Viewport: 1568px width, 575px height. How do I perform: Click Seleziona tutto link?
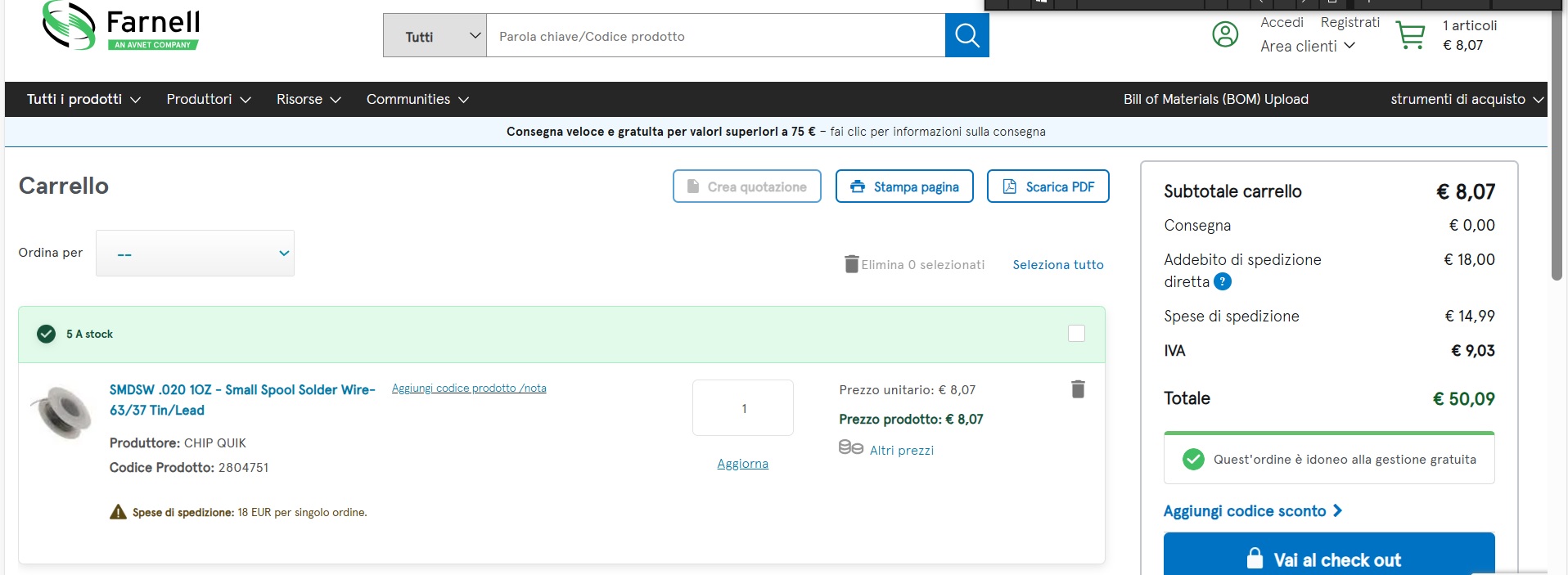(1058, 264)
